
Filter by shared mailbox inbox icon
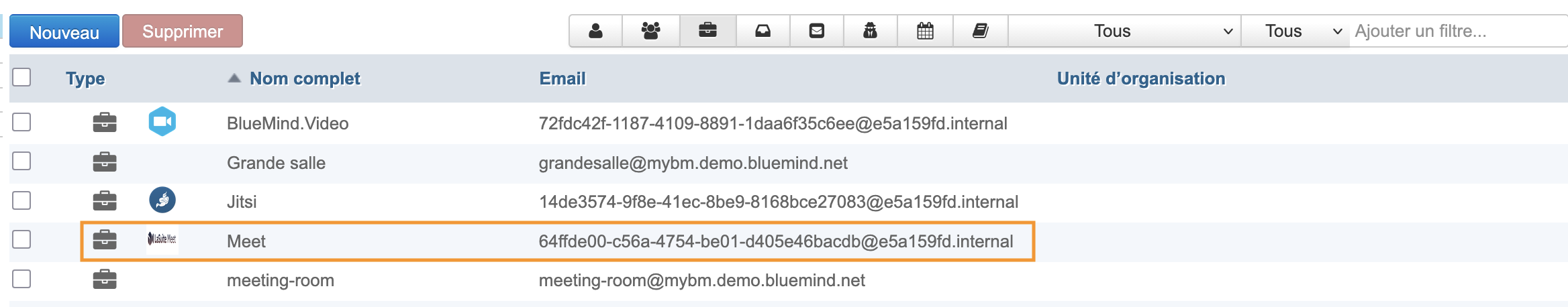point(763,31)
